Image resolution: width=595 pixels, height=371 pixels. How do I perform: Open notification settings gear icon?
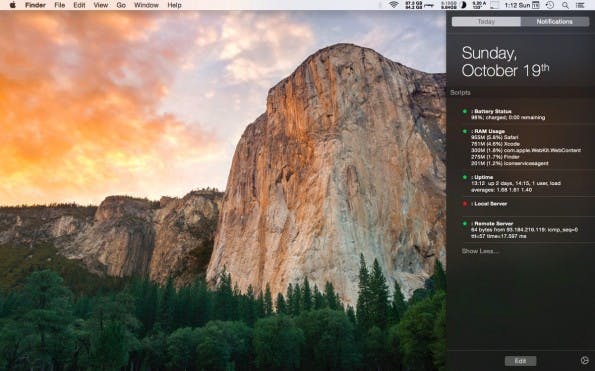[584, 360]
